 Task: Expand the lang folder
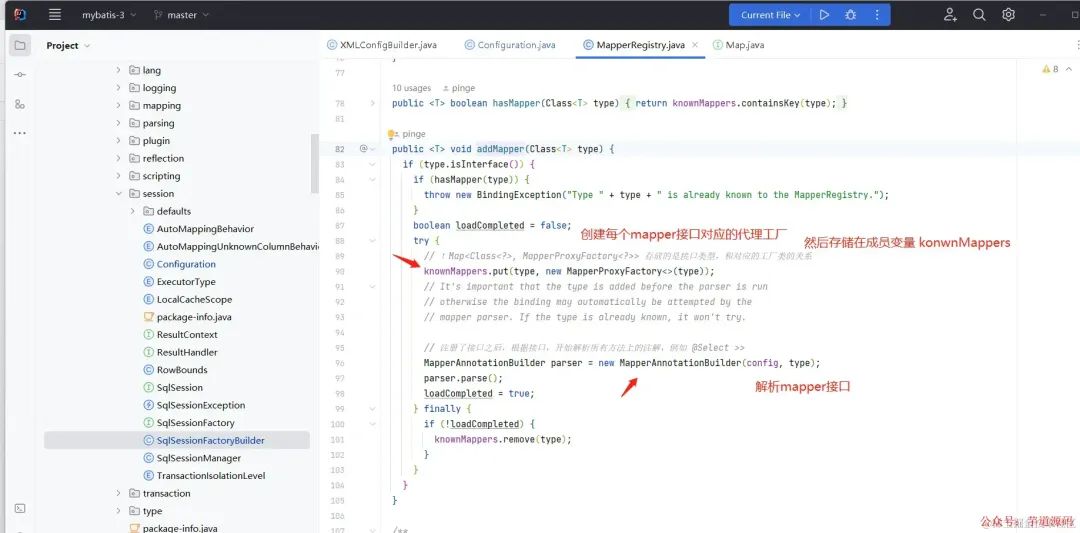coord(118,70)
